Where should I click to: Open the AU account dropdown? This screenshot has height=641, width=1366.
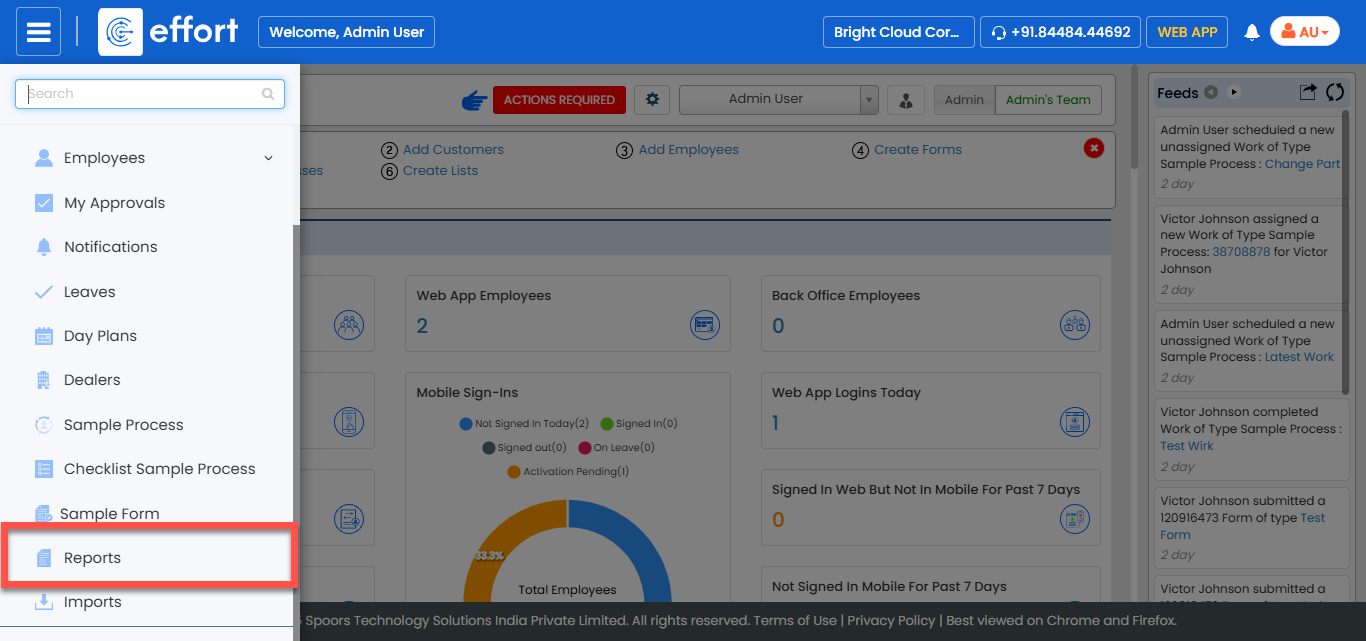[x=1304, y=32]
